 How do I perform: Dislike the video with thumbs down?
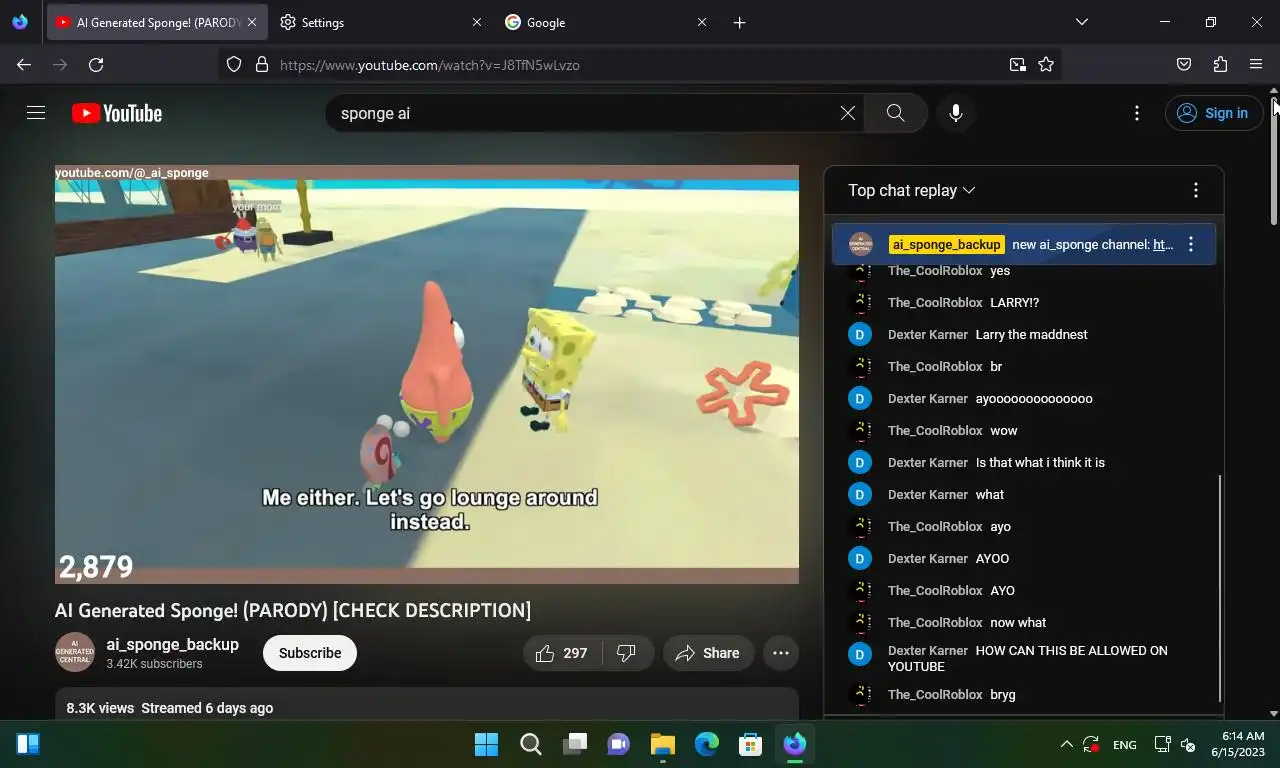click(x=627, y=653)
